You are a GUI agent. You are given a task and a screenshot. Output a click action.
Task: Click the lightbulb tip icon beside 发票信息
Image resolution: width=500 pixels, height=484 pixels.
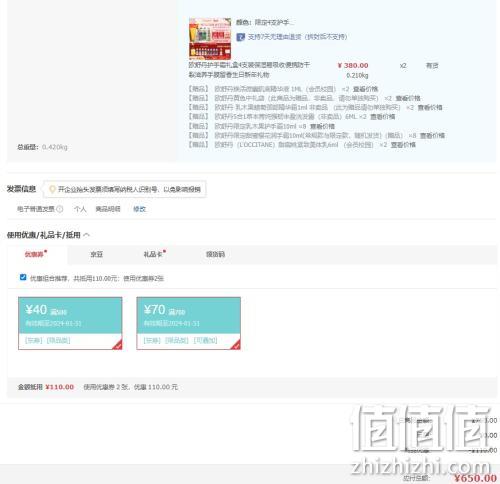52,189
